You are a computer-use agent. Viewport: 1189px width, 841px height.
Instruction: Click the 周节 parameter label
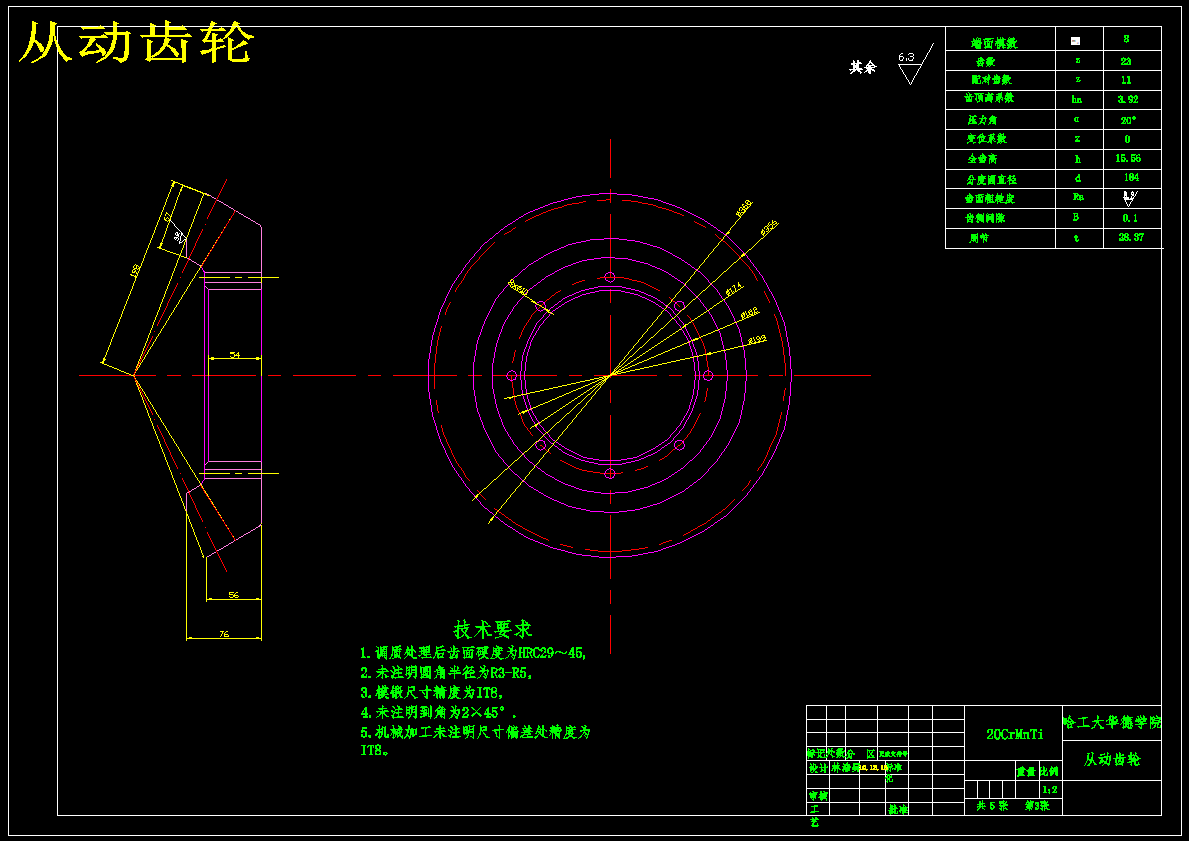(x=979, y=237)
